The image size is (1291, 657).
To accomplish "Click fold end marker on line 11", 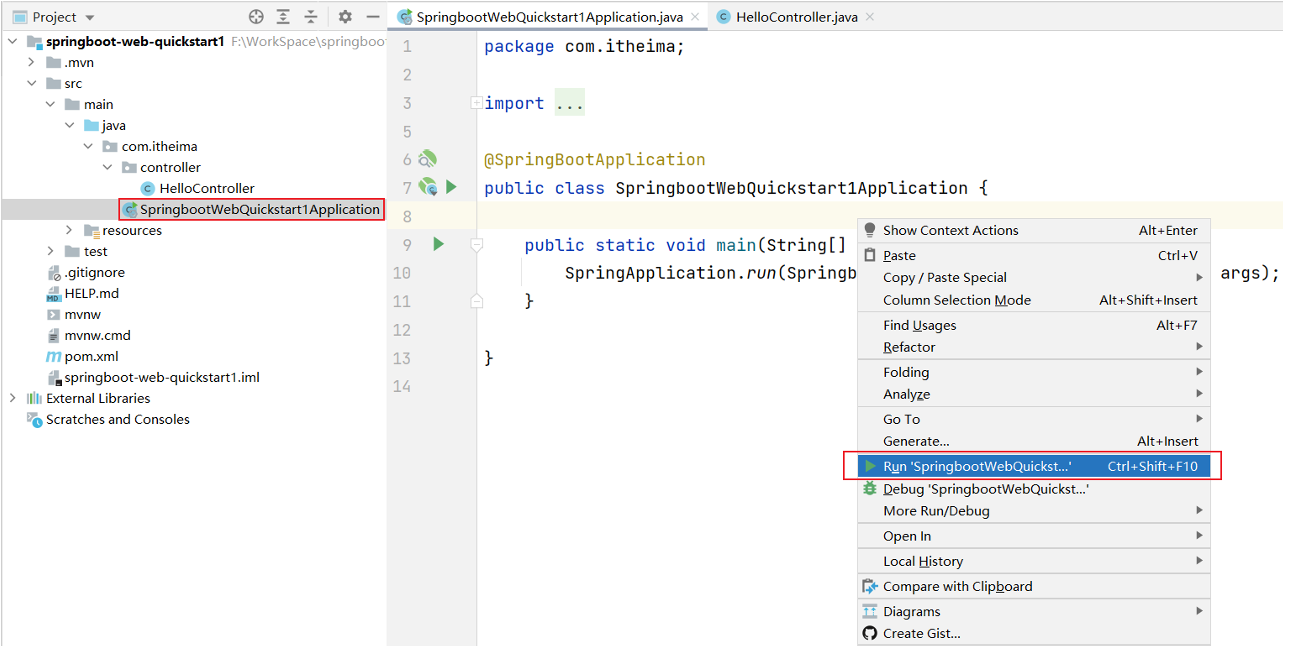I will (476, 300).
